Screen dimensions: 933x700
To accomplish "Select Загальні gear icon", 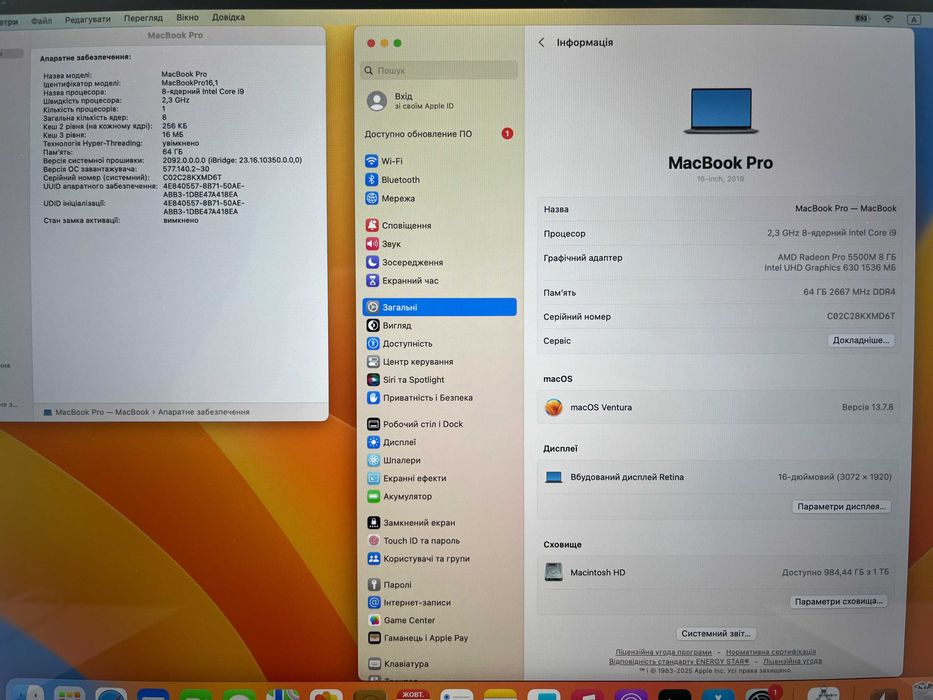I will pyautogui.click(x=372, y=307).
